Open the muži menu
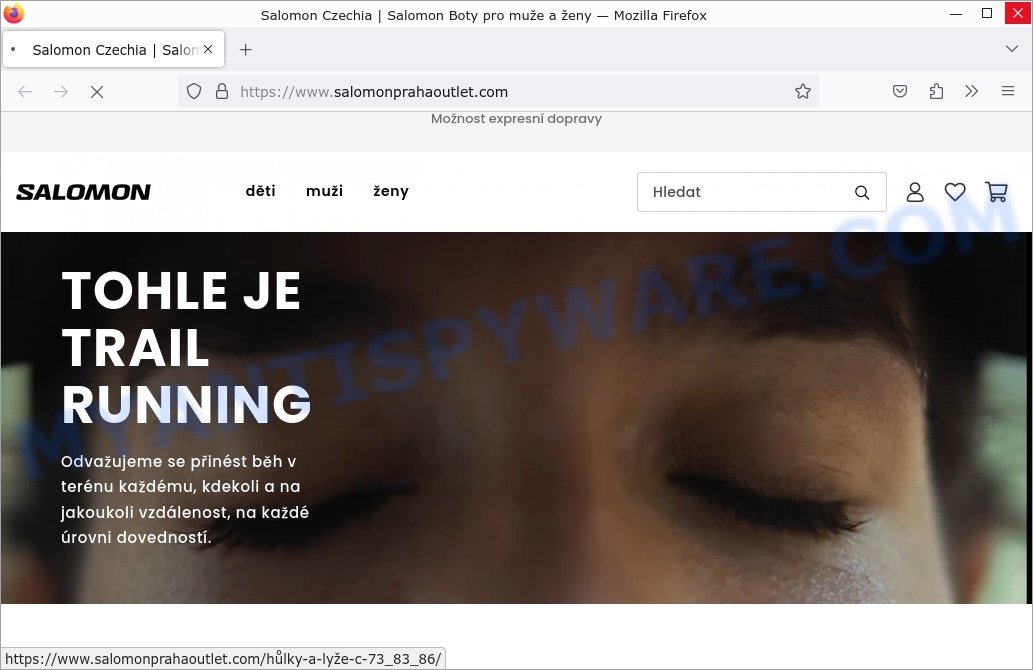Screen dimensions: 1033x670 click(x=324, y=191)
